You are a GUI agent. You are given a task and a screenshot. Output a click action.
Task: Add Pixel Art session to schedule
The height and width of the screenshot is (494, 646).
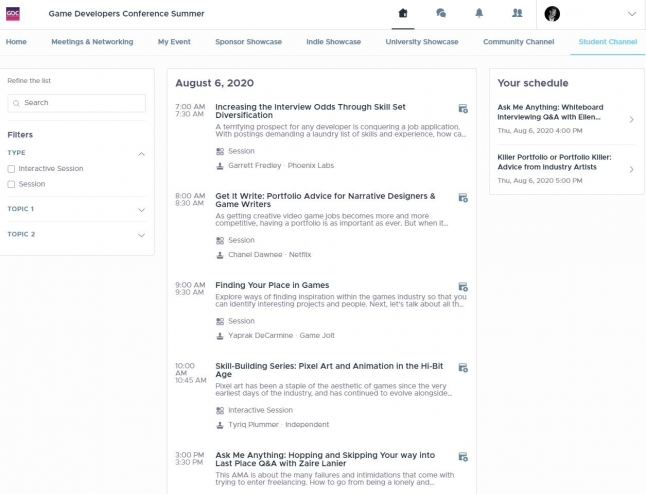coord(462,368)
